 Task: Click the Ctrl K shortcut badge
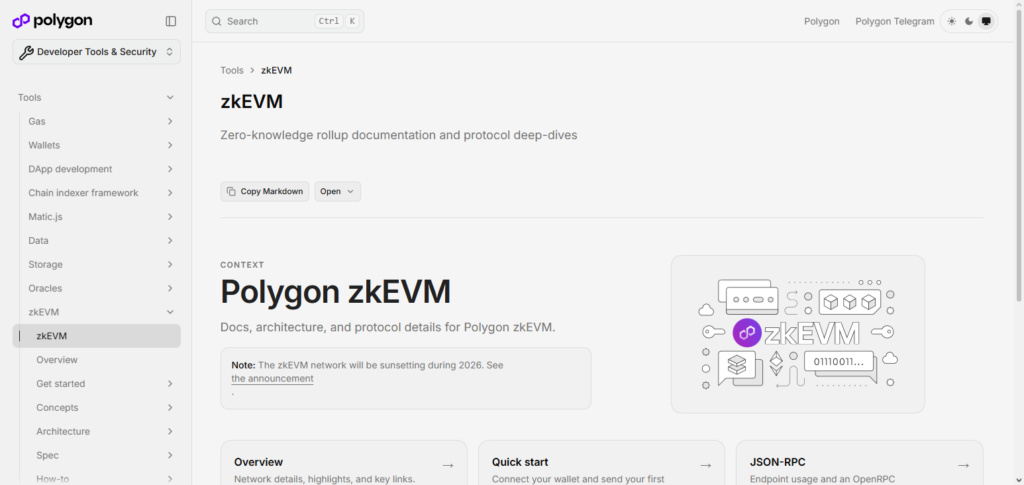tap(337, 21)
